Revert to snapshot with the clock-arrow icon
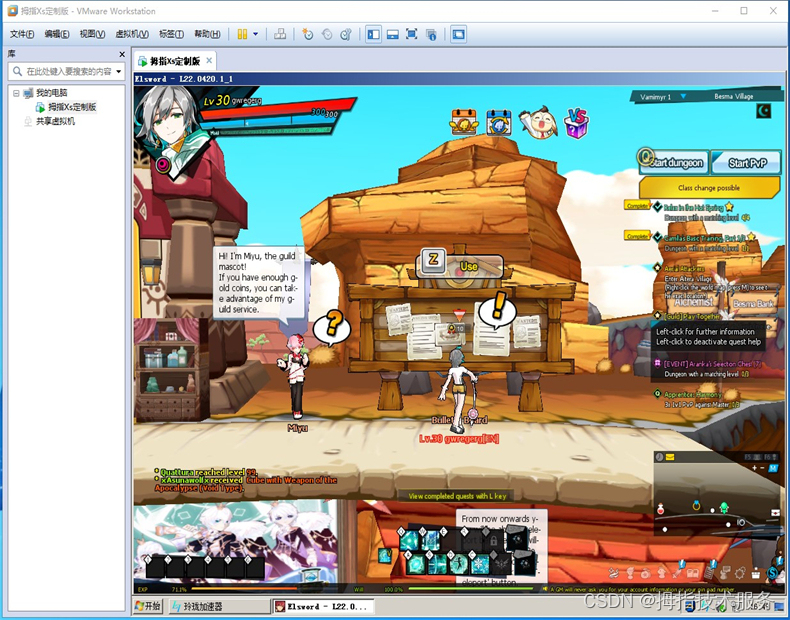Screen dimensions: 790x620 (327, 34)
